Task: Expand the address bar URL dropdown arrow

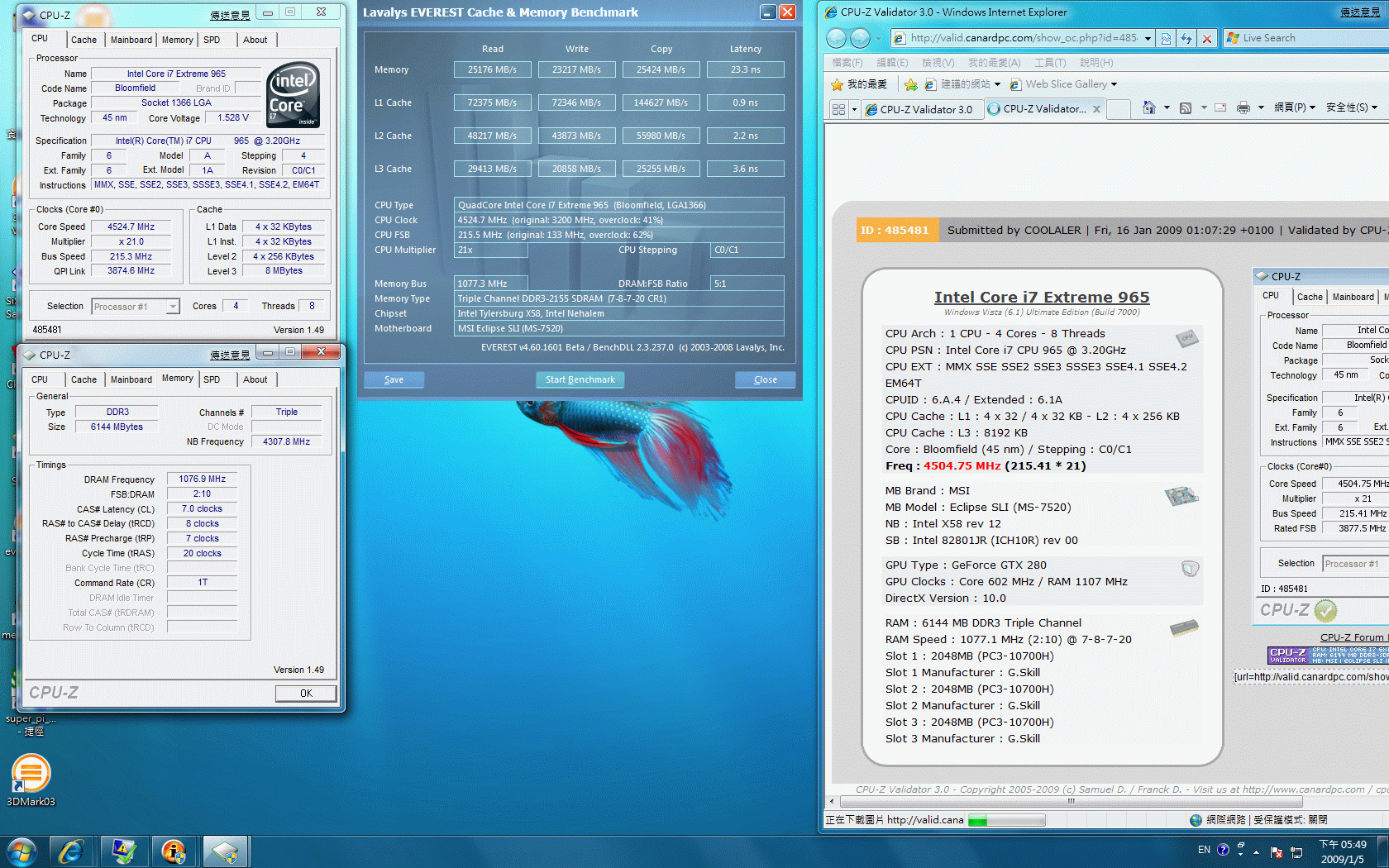Action: 1148,38
